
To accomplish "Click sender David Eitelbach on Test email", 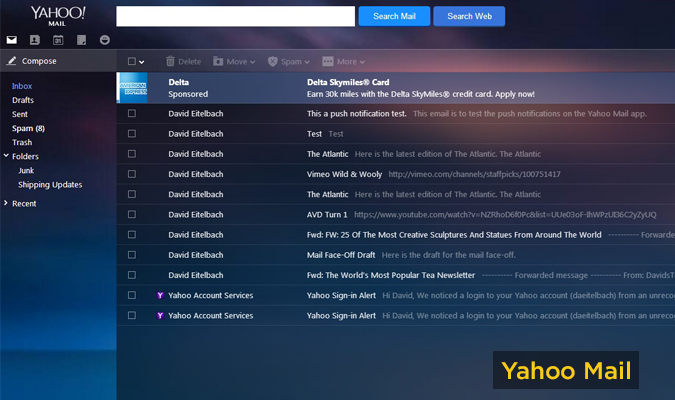I will pyautogui.click(x=196, y=134).
